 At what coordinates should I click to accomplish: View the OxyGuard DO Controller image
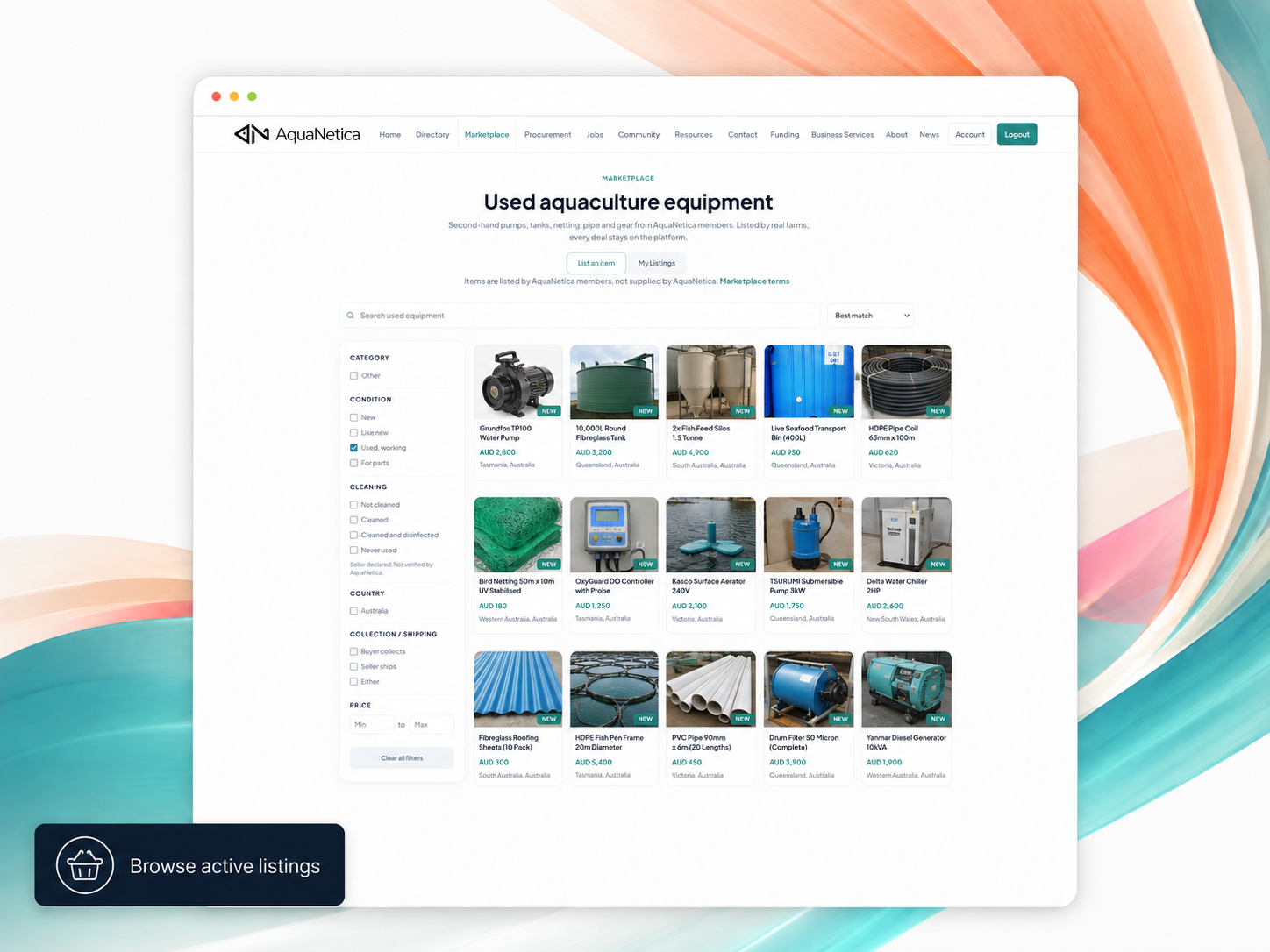[x=614, y=535]
